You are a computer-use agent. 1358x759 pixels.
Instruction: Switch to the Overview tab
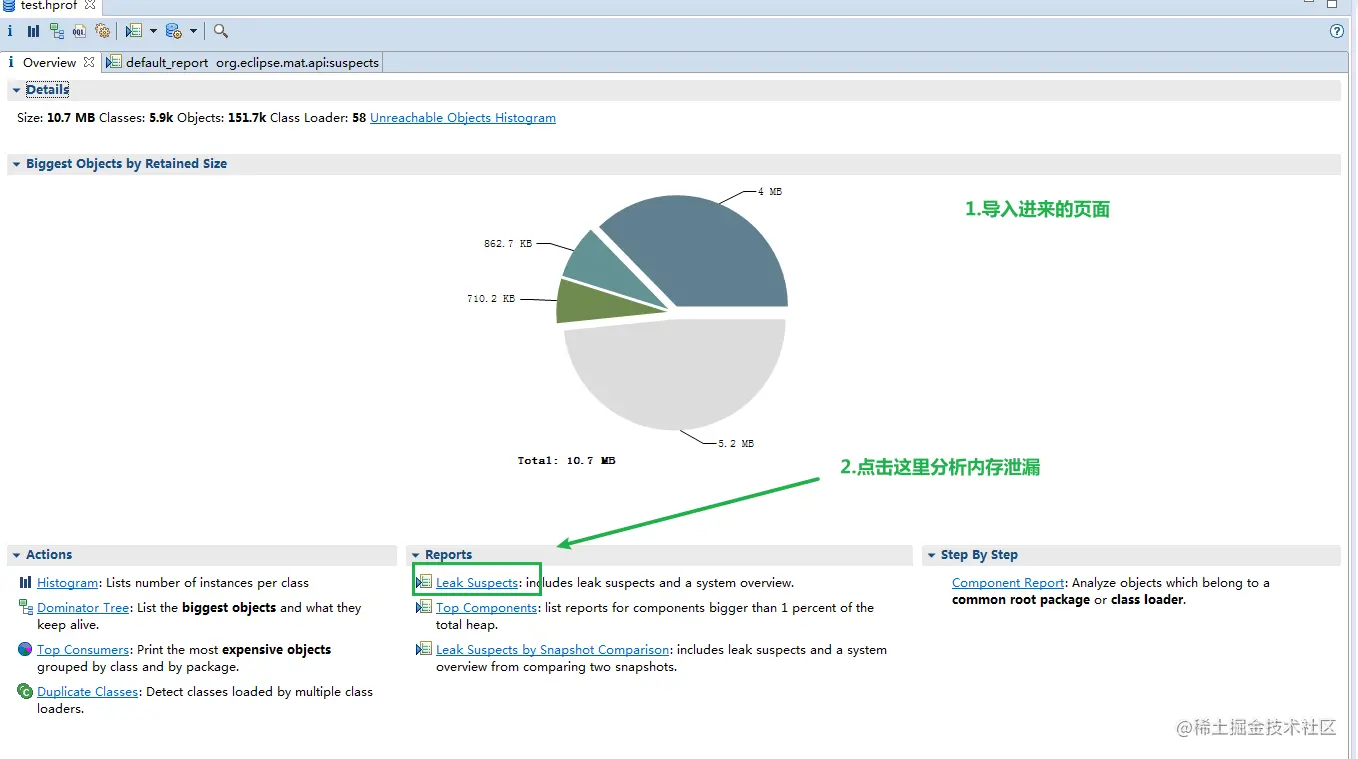click(50, 62)
